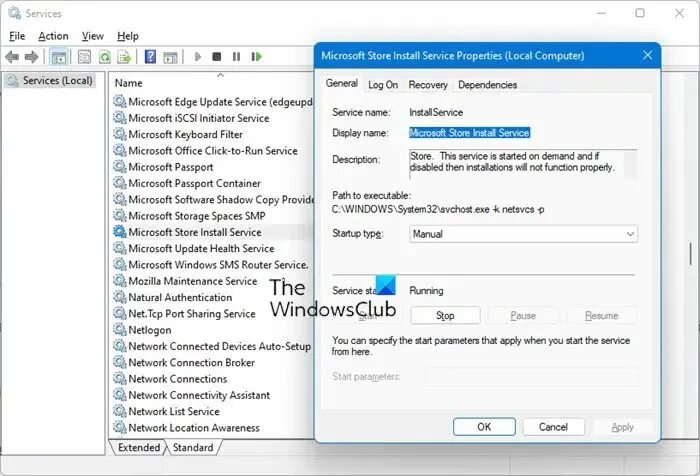This screenshot has width=700, height=476.
Task: Click gear icon of Microsoft Passport service
Action: pos(120,167)
